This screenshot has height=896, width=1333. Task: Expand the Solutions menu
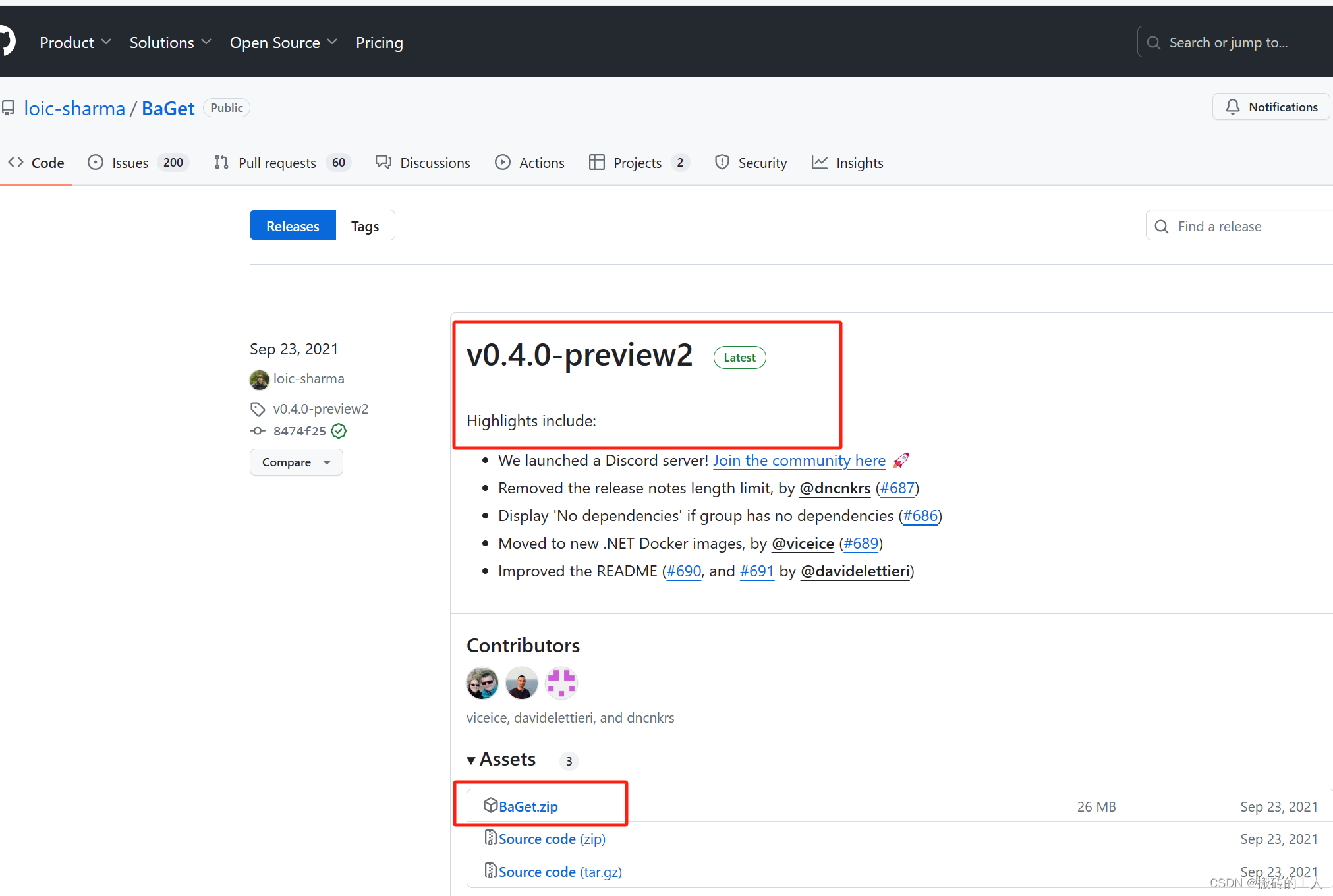click(x=170, y=43)
